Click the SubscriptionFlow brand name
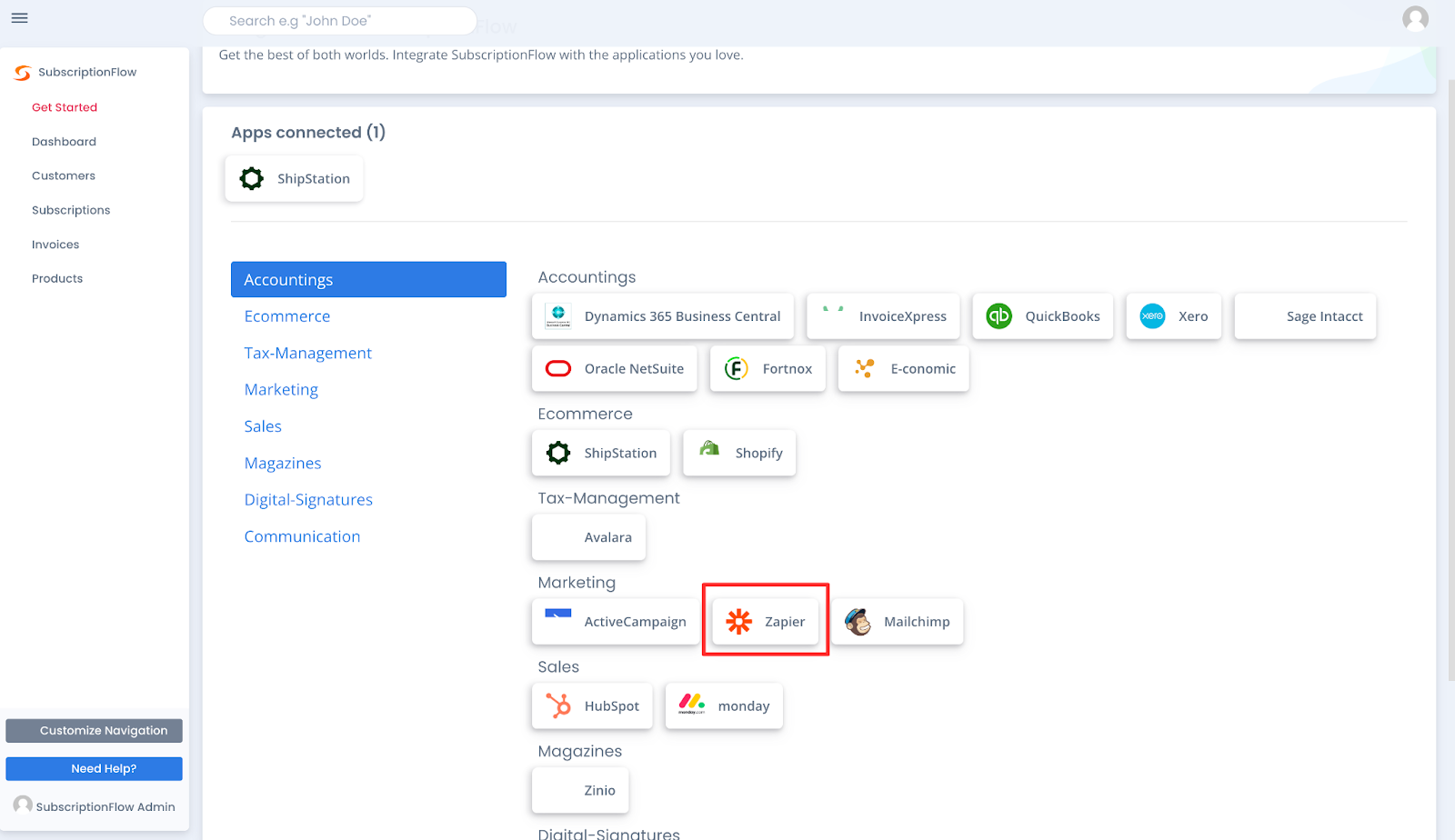This screenshot has height=840, width=1455. 87,73
